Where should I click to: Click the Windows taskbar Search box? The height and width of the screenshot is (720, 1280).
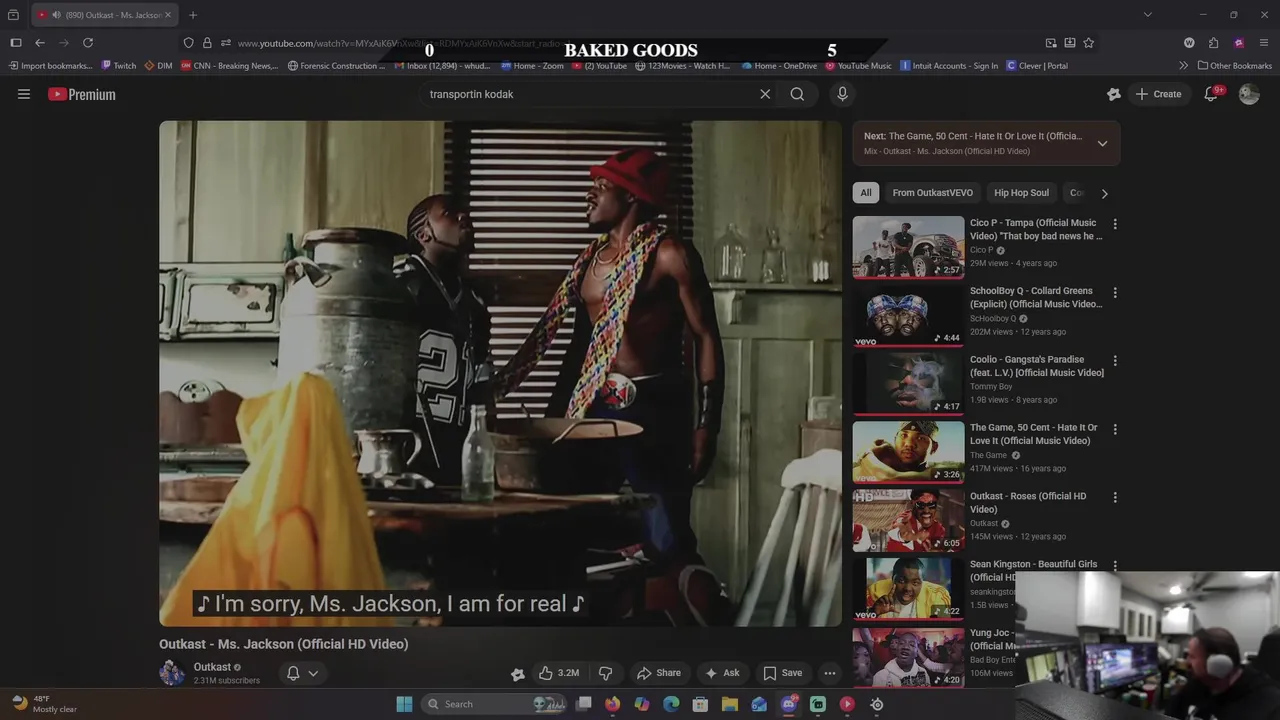494,704
